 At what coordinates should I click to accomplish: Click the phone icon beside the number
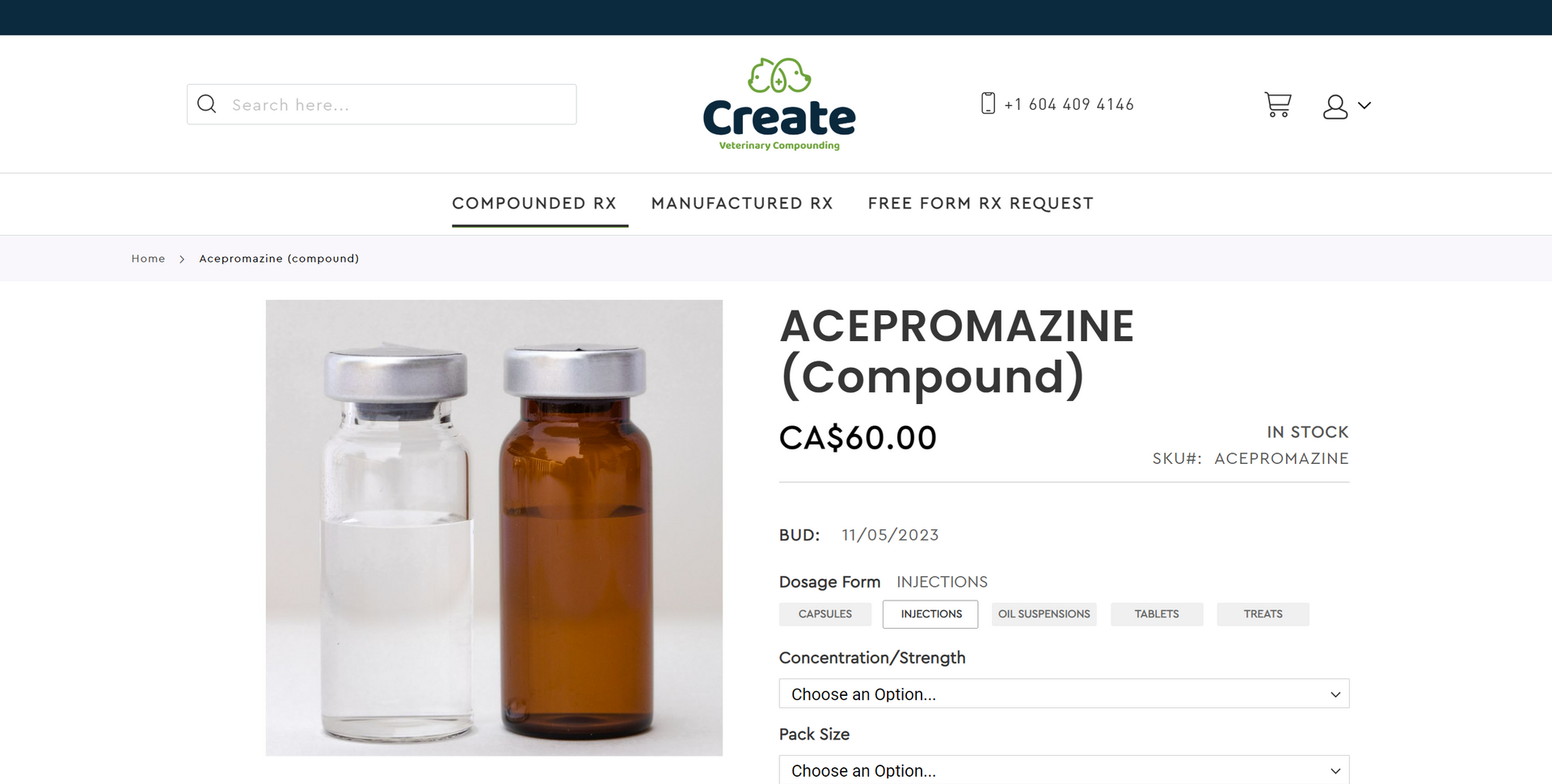pyautogui.click(x=988, y=103)
